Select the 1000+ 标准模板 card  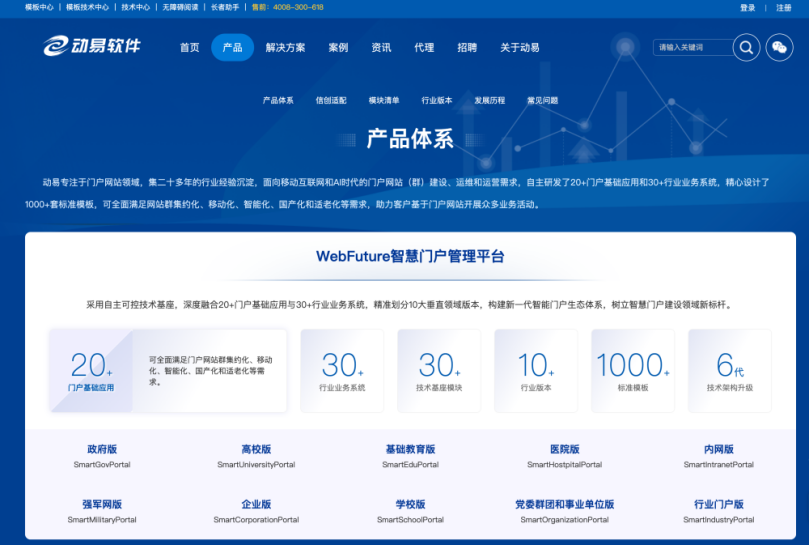[632, 370]
